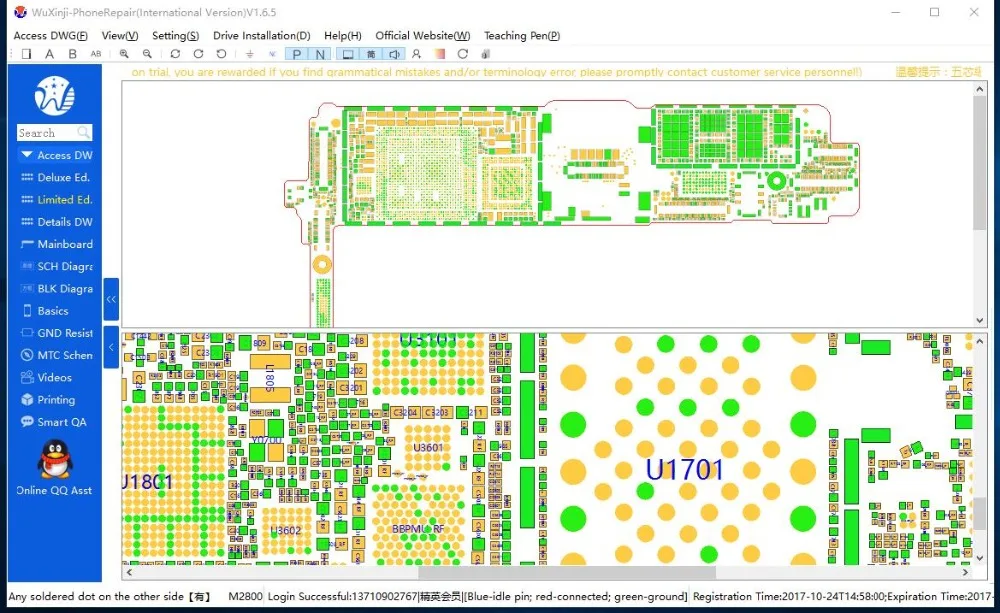Select the AB both-sides toolbar button
The image size is (1000, 613).
coord(96,54)
